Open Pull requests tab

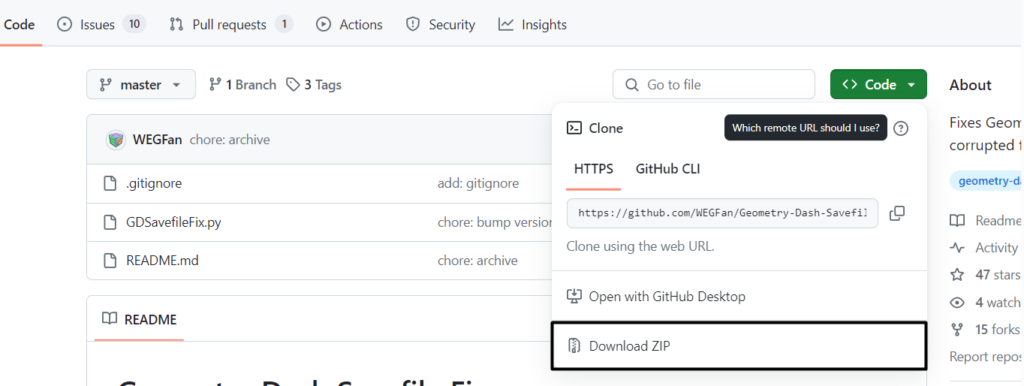click(231, 25)
